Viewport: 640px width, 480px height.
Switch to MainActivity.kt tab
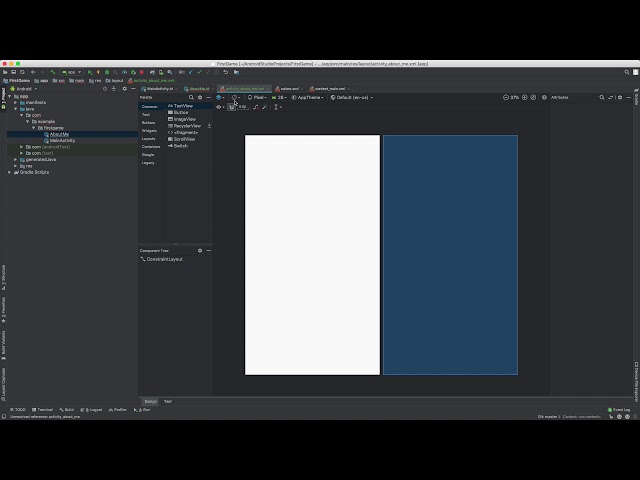point(157,89)
